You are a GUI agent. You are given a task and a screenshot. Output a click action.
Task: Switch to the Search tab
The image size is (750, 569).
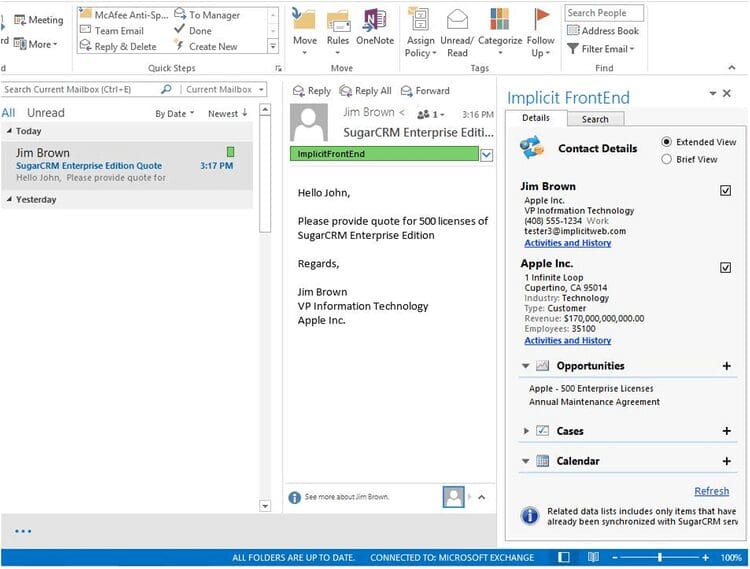595,119
